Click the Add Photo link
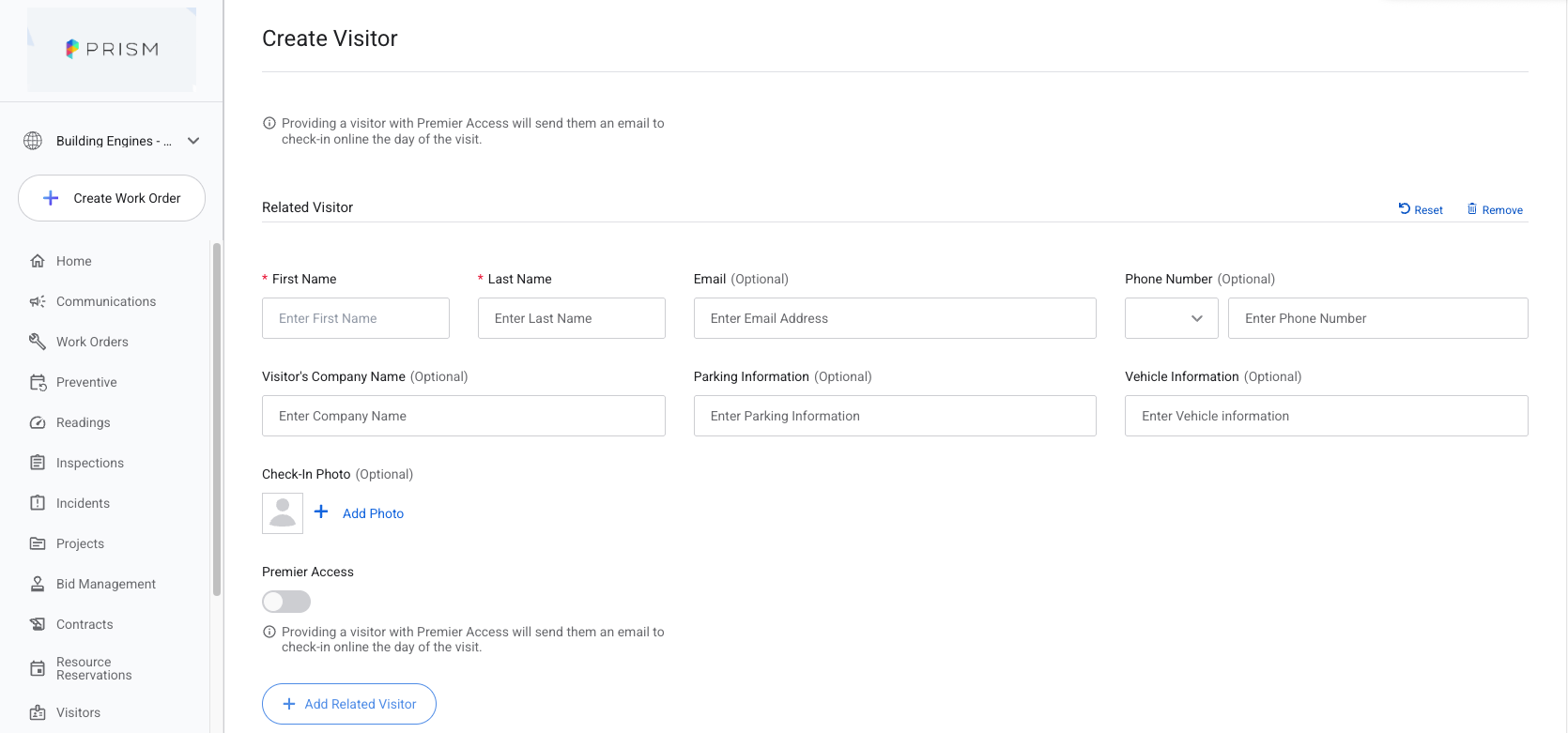This screenshot has width=1568, height=733. 373,513
